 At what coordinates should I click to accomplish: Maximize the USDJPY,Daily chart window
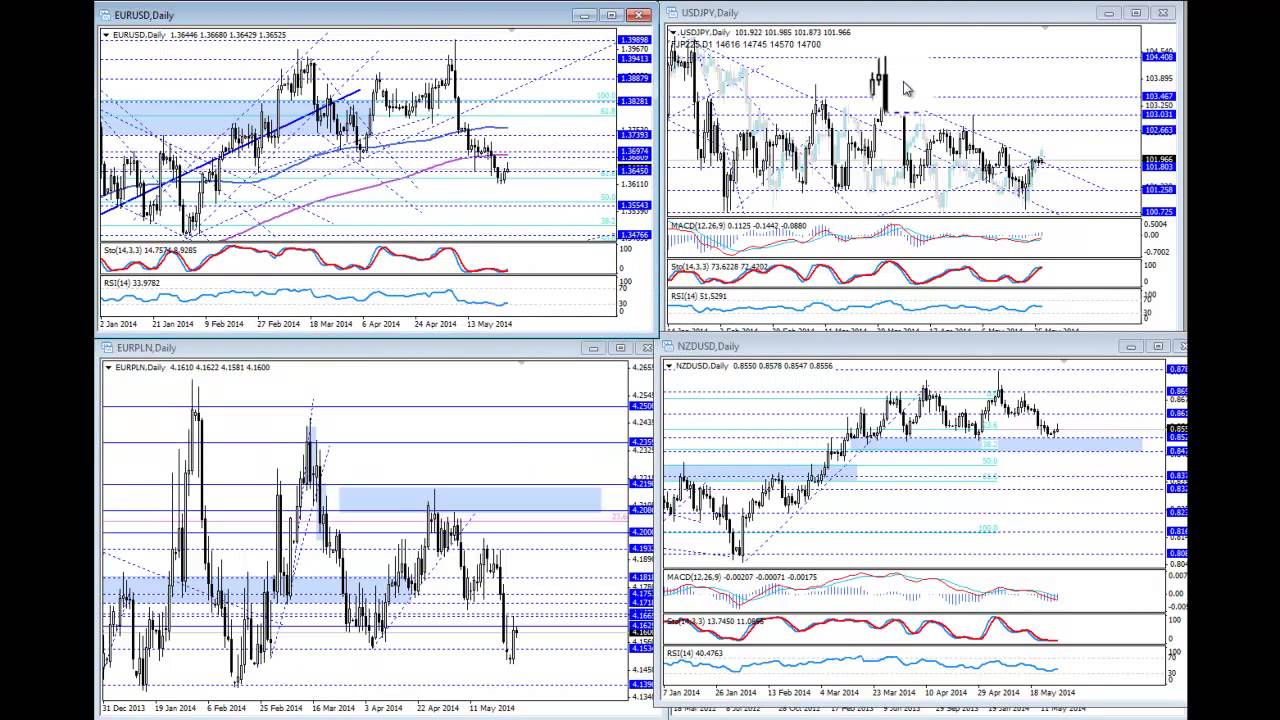pyautogui.click(x=1135, y=13)
